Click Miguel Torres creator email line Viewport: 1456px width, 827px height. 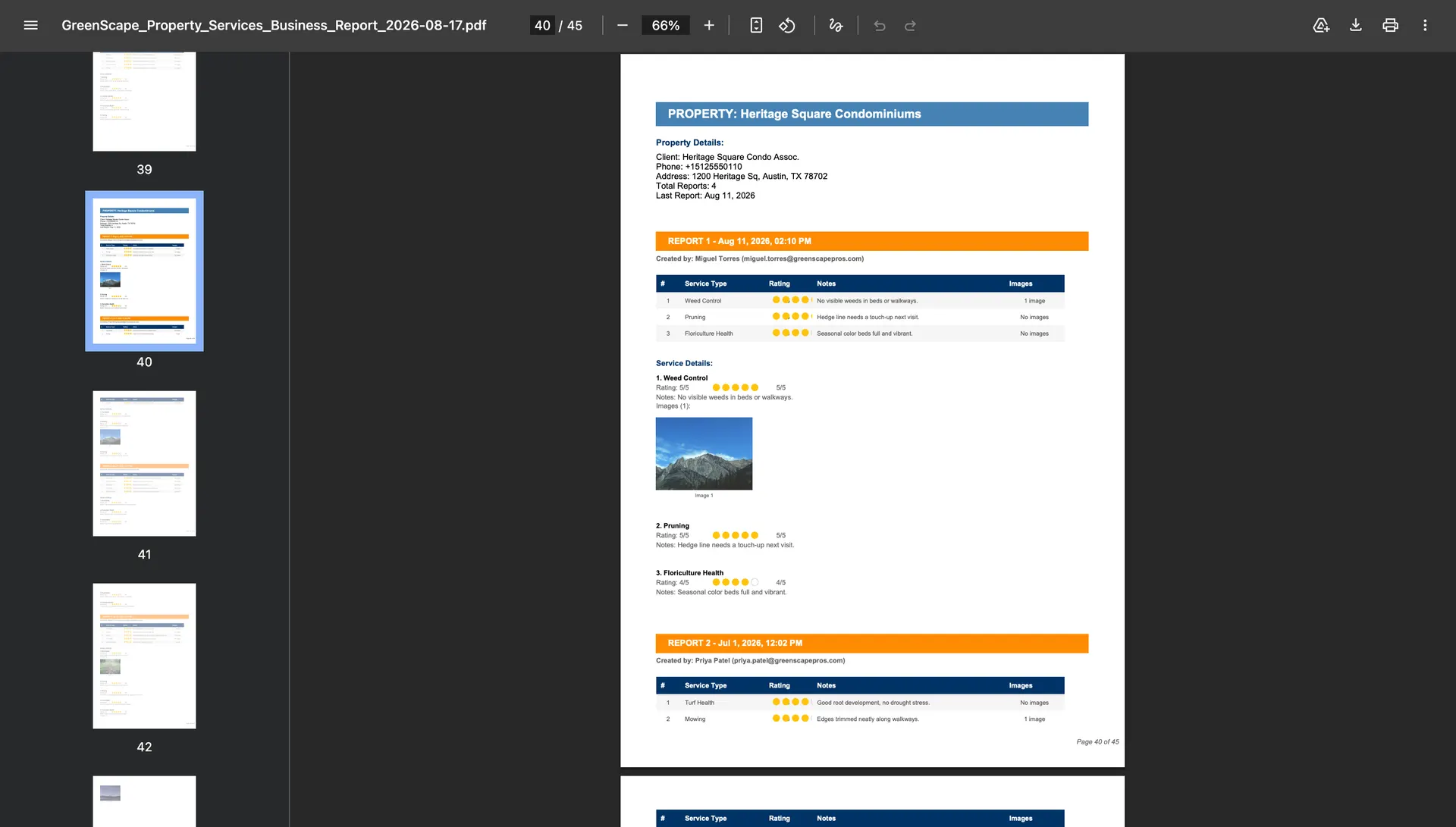coord(759,258)
